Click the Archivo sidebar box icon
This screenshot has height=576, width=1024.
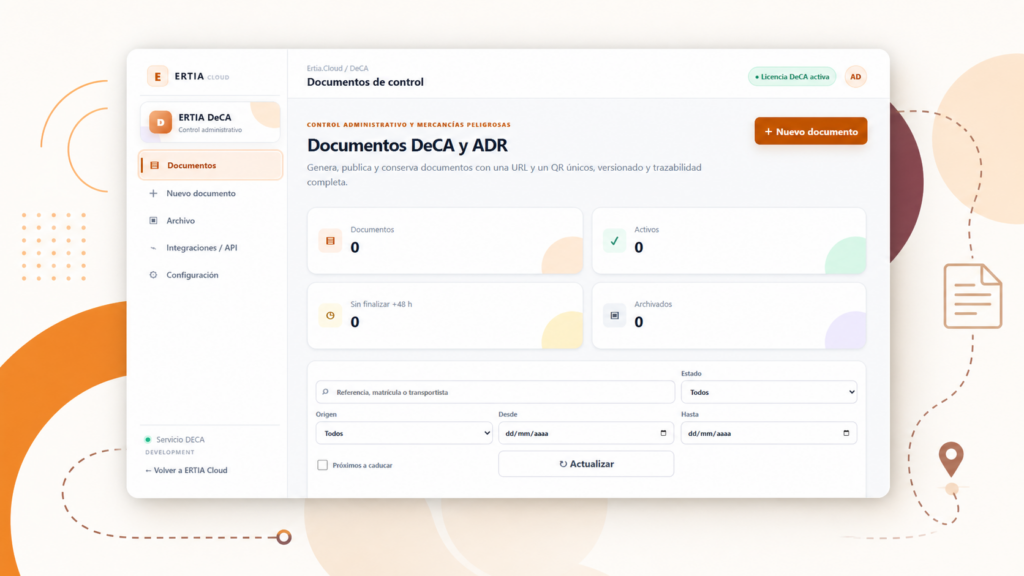coord(153,221)
